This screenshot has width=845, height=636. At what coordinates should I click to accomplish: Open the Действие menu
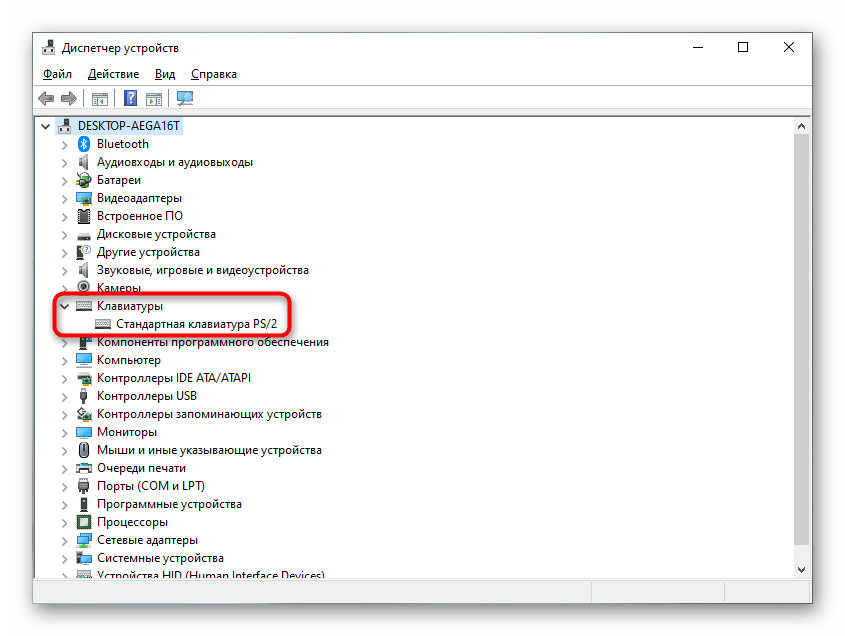[113, 74]
